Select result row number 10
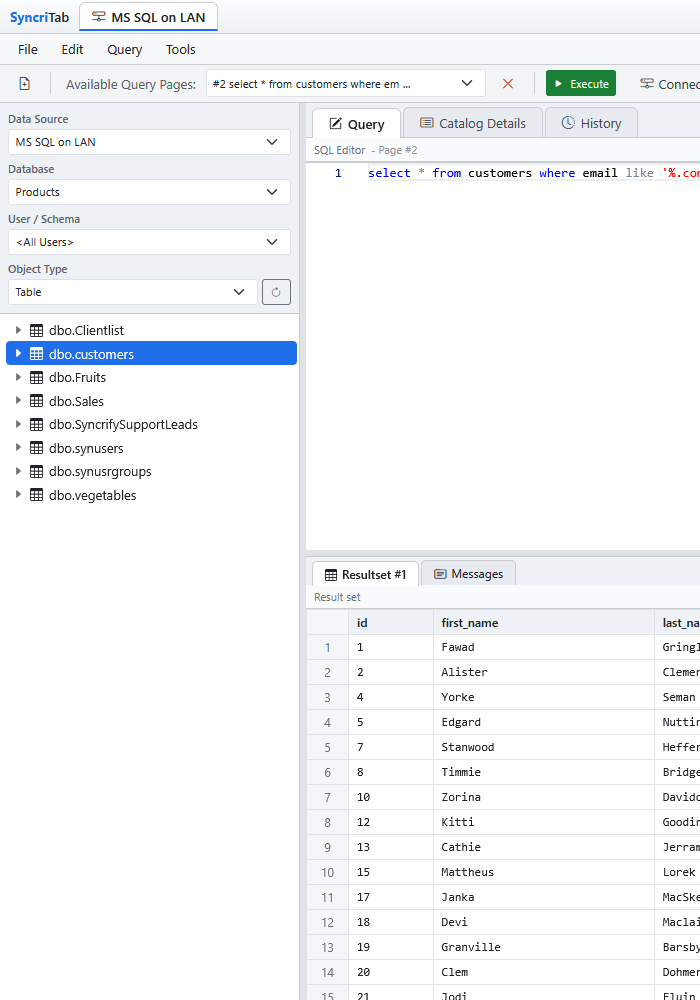700x1000 pixels. (328, 872)
